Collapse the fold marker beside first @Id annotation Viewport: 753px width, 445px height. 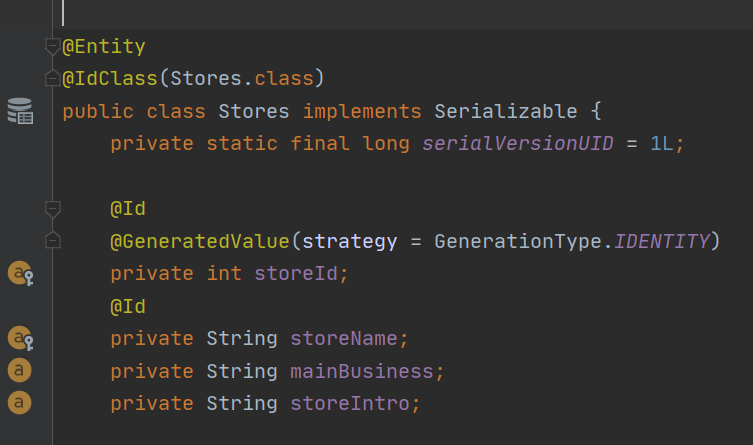click(x=52, y=209)
